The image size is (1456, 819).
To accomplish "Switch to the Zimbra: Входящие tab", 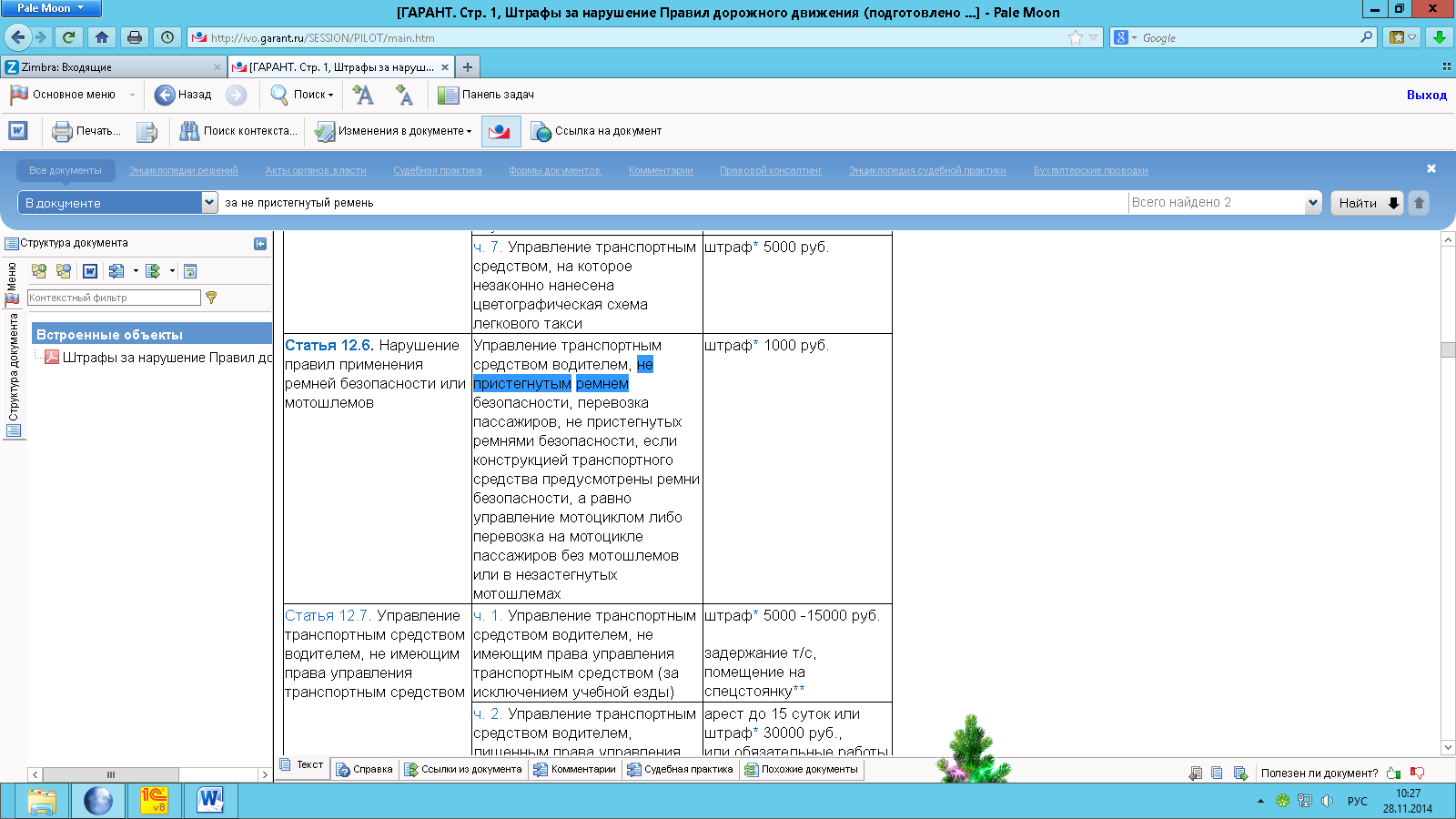I will (113, 67).
